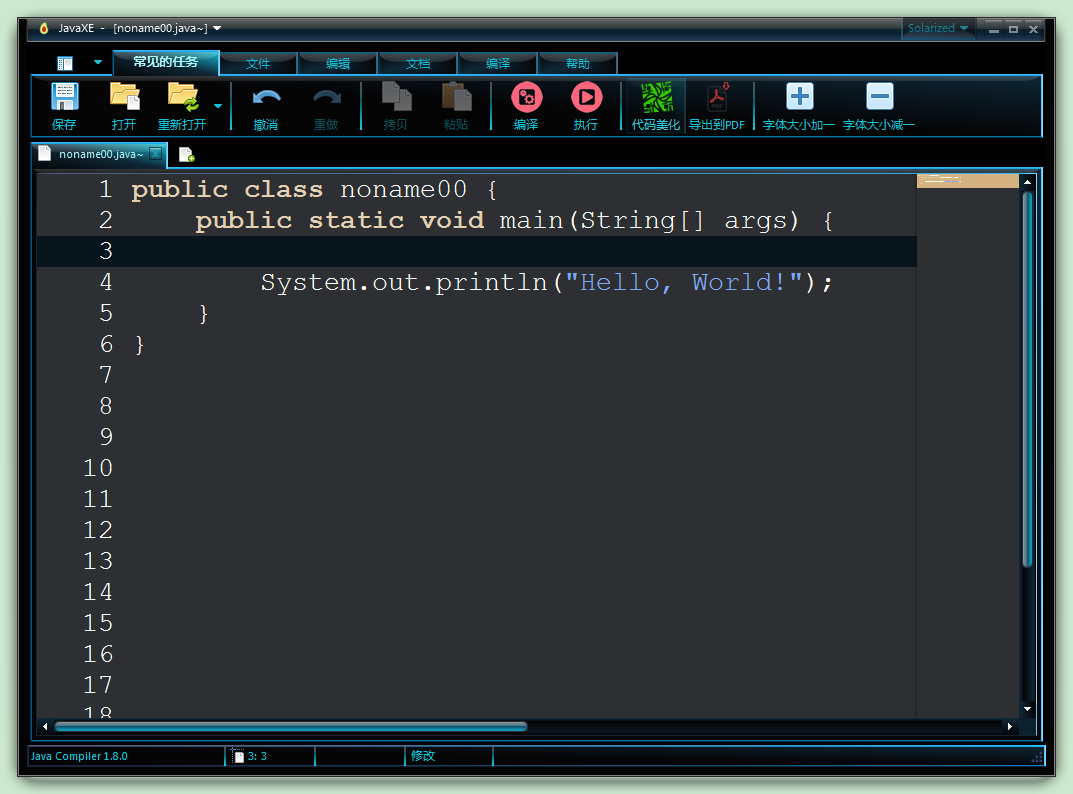Click the code beautify (代码美化) icon

click(x=656, y=98)
